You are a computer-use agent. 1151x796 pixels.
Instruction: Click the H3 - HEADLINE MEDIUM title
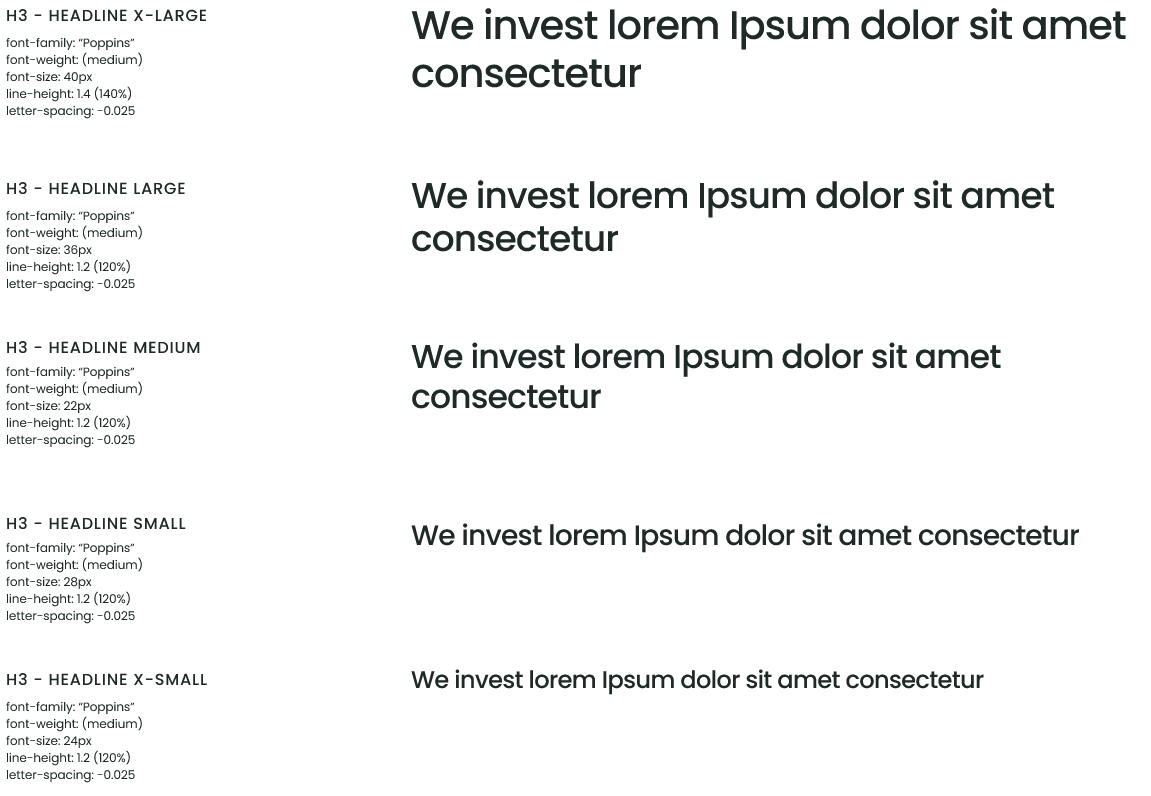104,347
